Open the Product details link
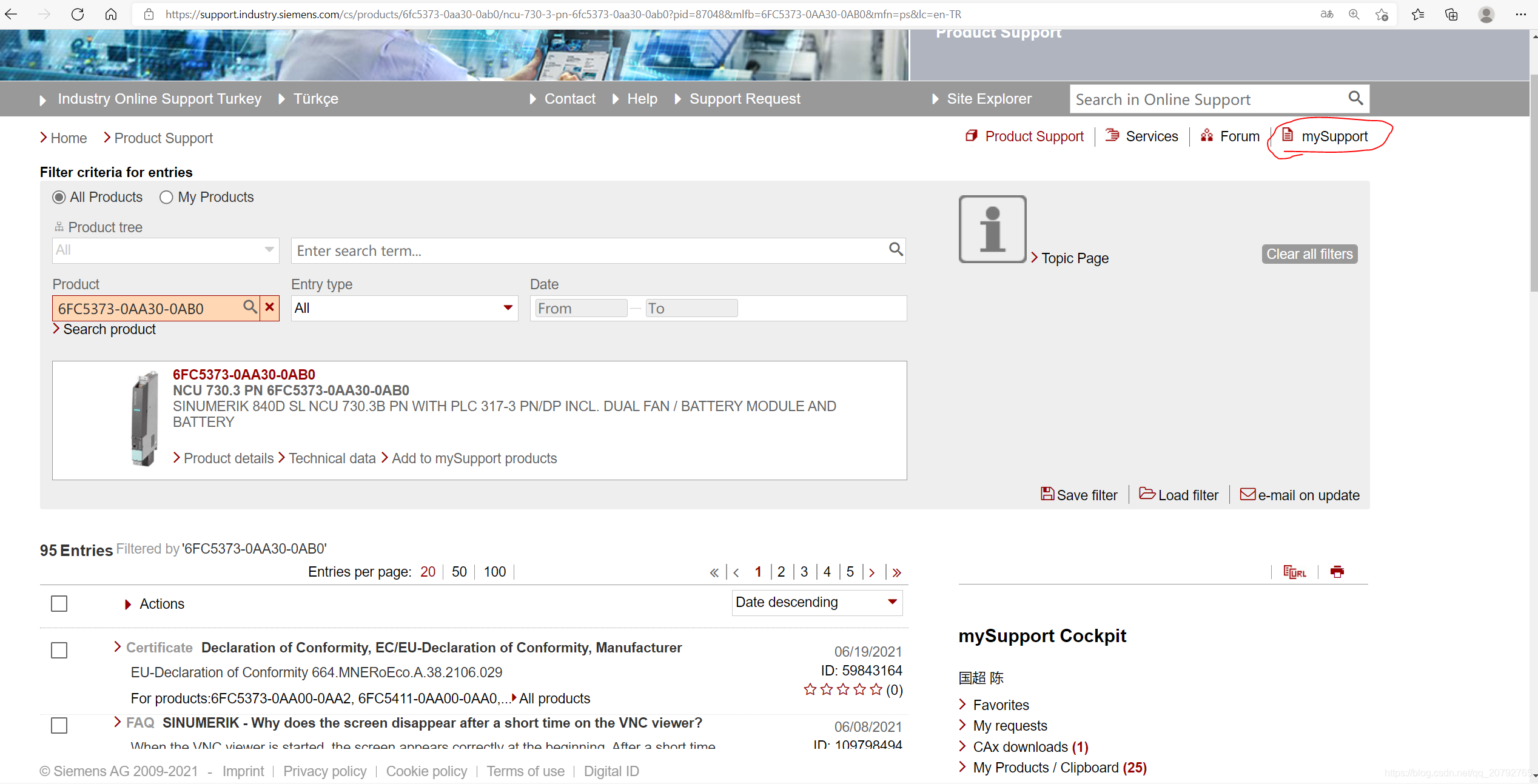Screen dimensions: 1538x784 (x=223, y=458)
